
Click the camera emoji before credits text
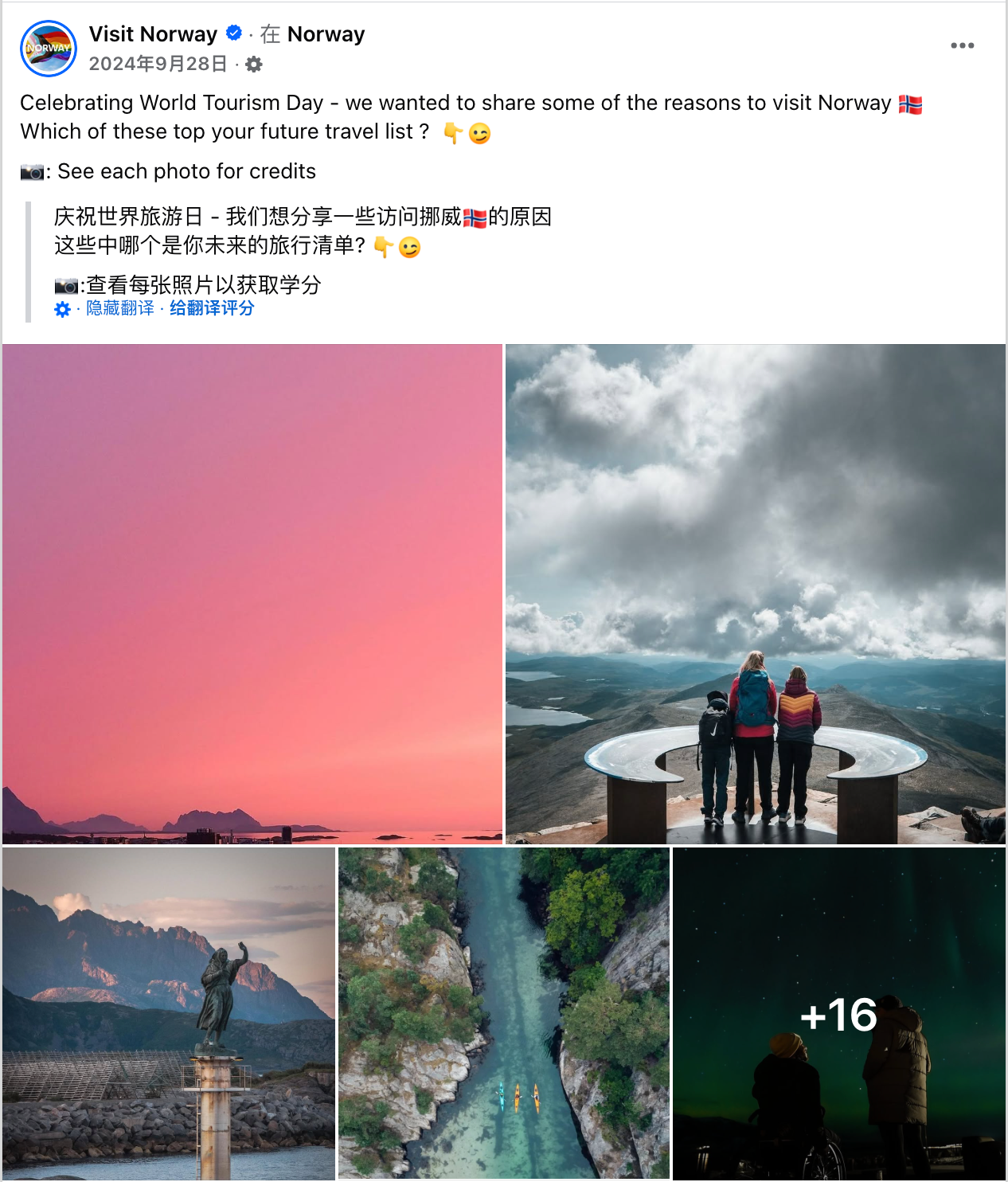click(x=32, y=172)
